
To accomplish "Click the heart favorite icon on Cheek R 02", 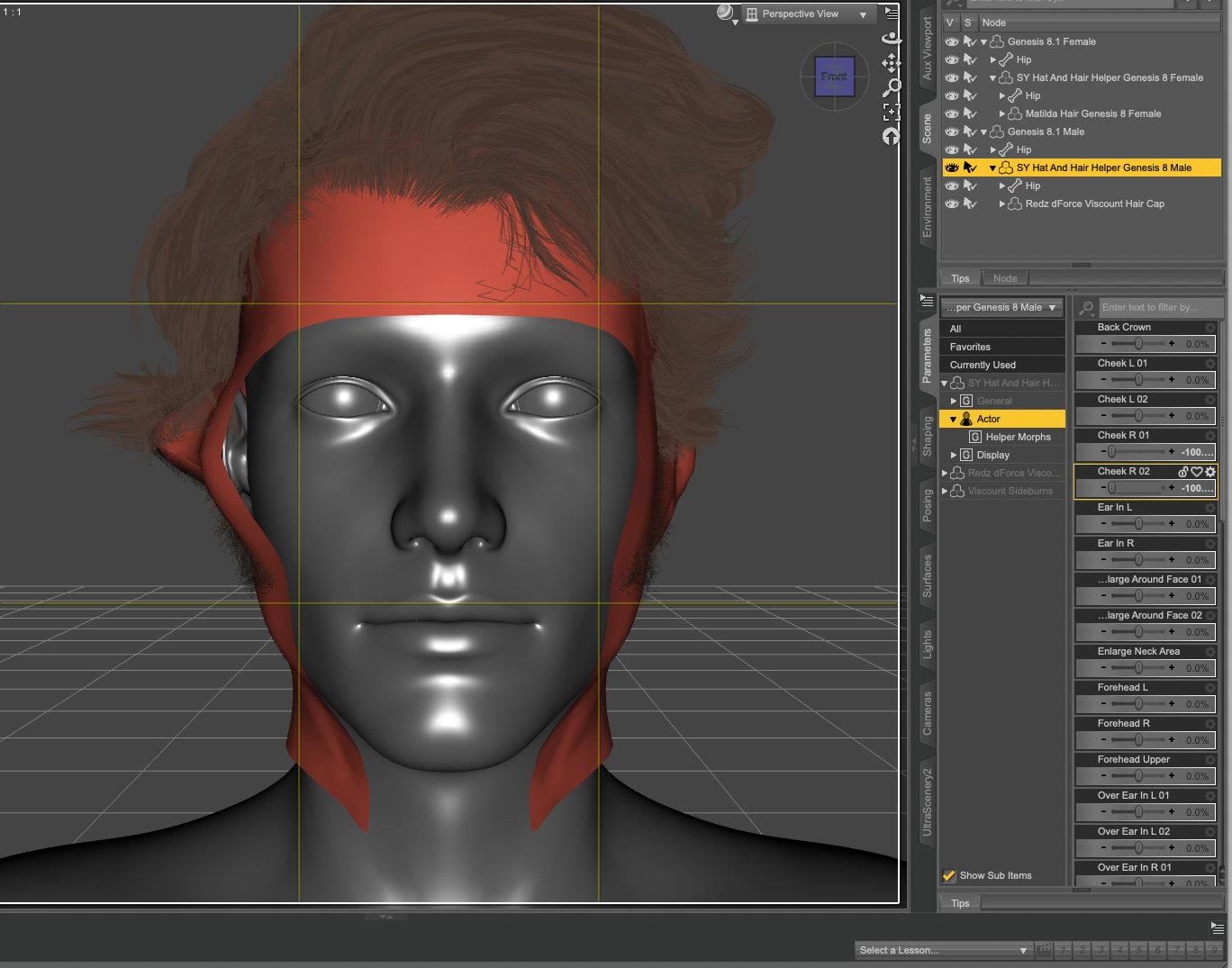I will point(1197,472).
